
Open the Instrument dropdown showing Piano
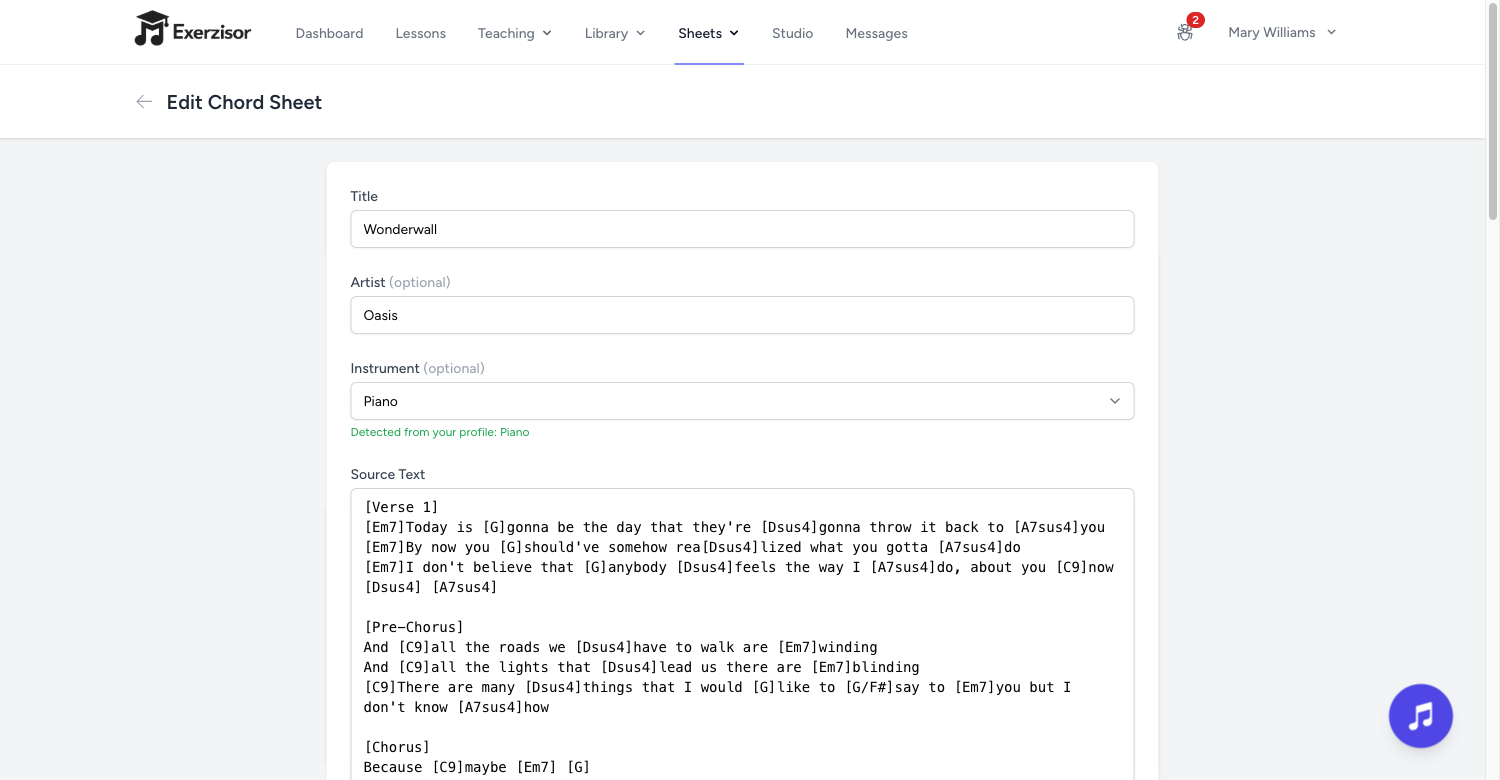point(742,401)
